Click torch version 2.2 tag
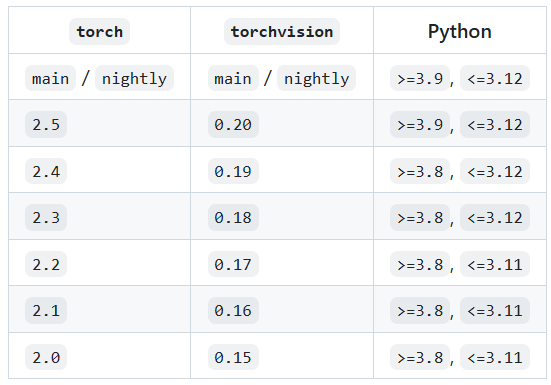The height and width of the screenshot is (385, 551). (x=46, y=264)
